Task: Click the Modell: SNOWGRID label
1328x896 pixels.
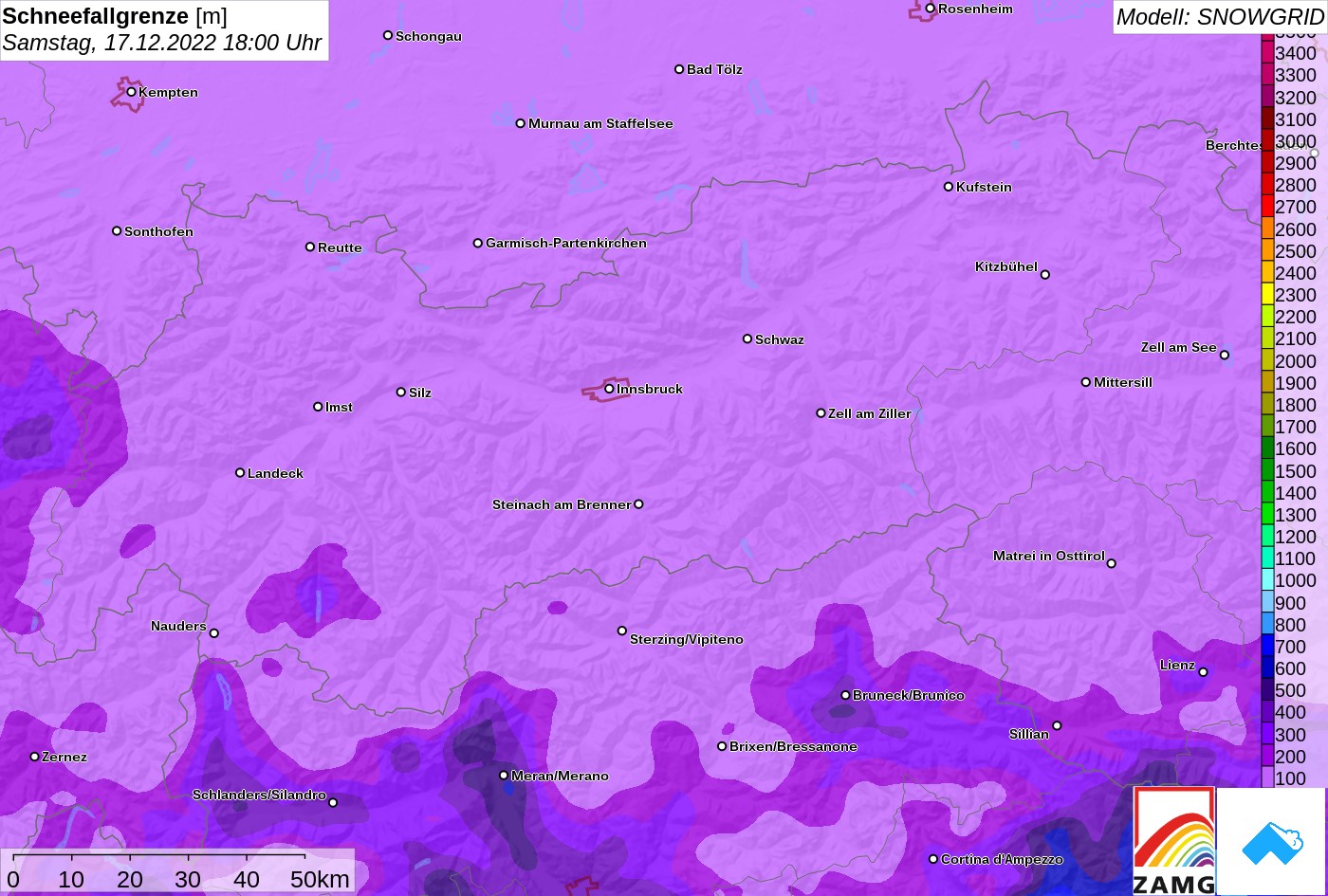Action: tap(1219, 17)
